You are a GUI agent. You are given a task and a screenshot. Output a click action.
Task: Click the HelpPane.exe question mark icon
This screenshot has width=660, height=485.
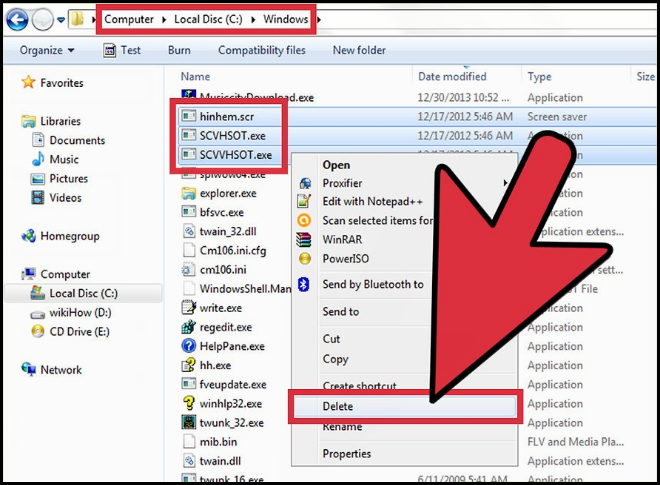(x=188, y=346)
